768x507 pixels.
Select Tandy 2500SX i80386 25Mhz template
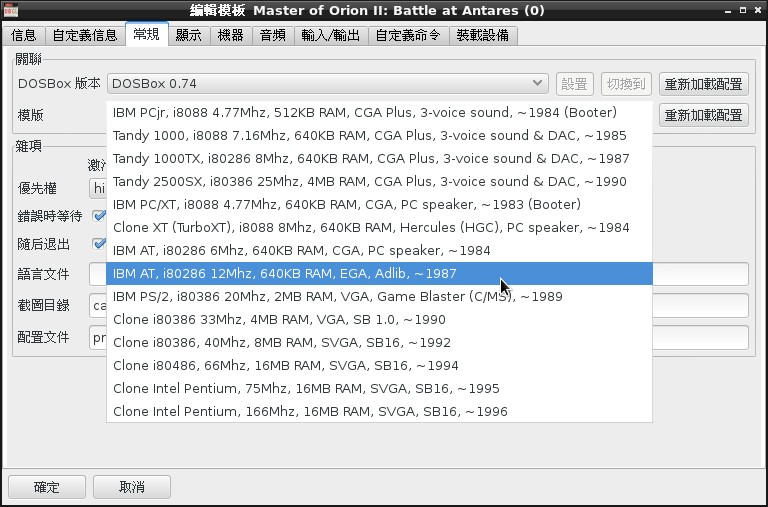tap(380, 182)
